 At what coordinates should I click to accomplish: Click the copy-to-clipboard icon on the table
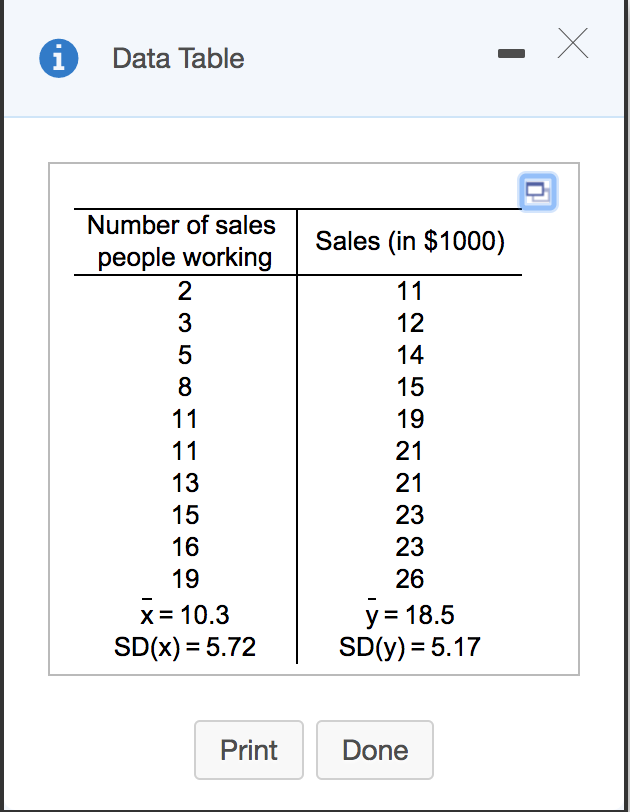tap(538, 193)
